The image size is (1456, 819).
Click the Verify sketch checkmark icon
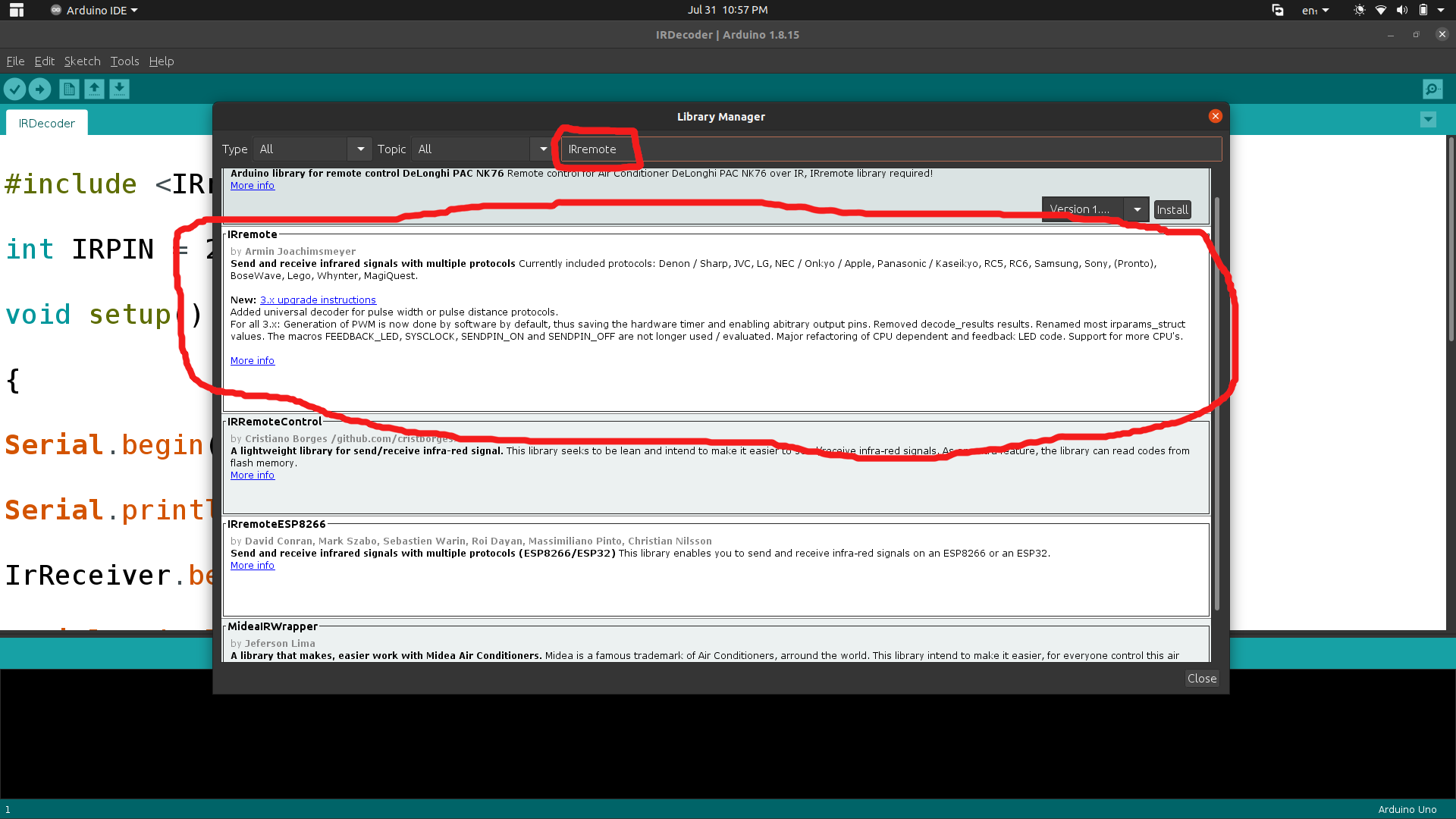15,89
